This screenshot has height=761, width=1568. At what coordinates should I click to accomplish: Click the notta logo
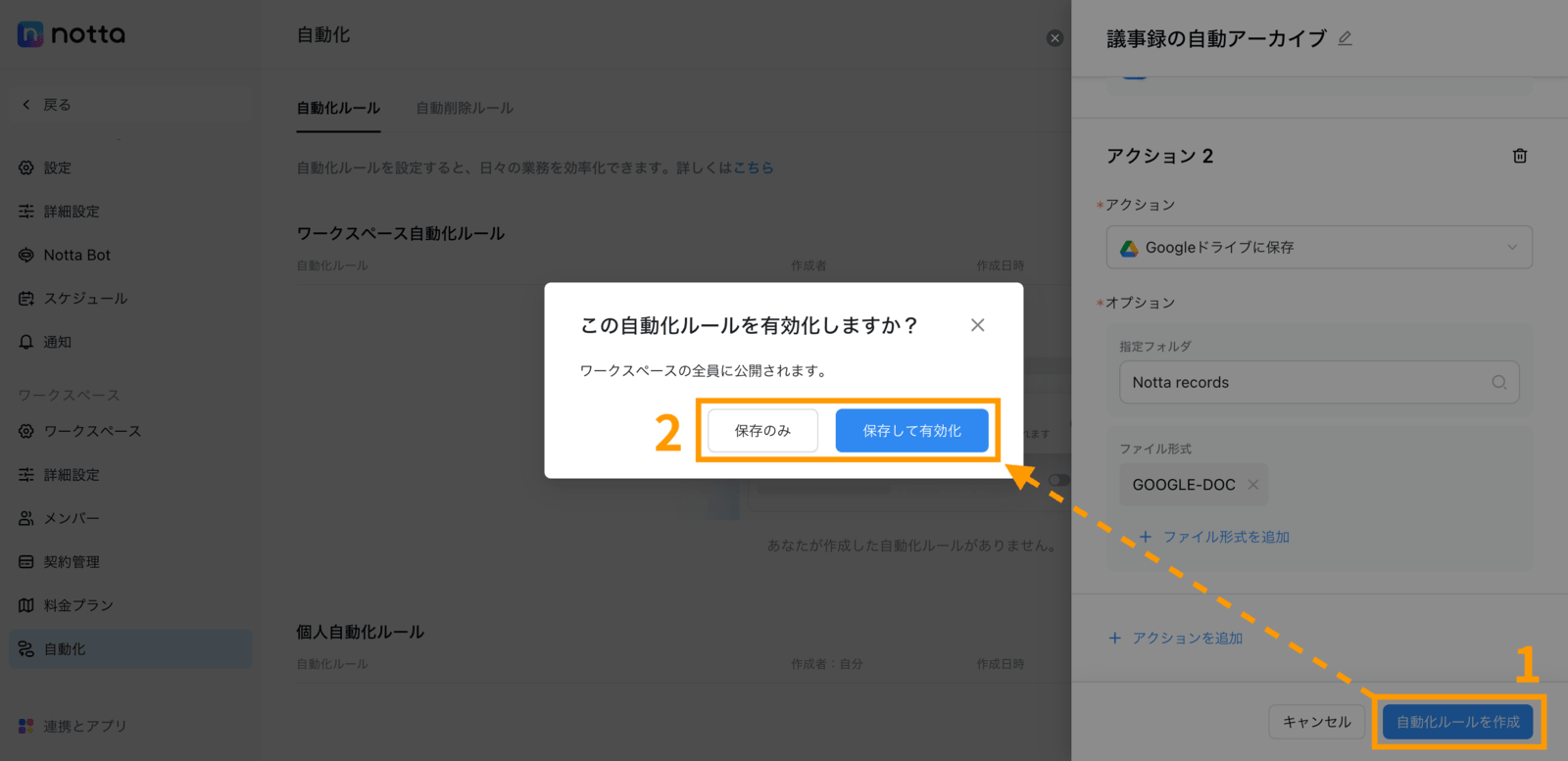(72, 34)
